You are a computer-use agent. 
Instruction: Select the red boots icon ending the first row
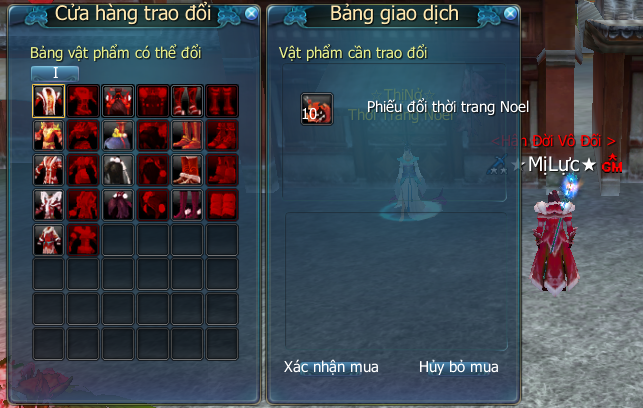(x=222, y=101)
